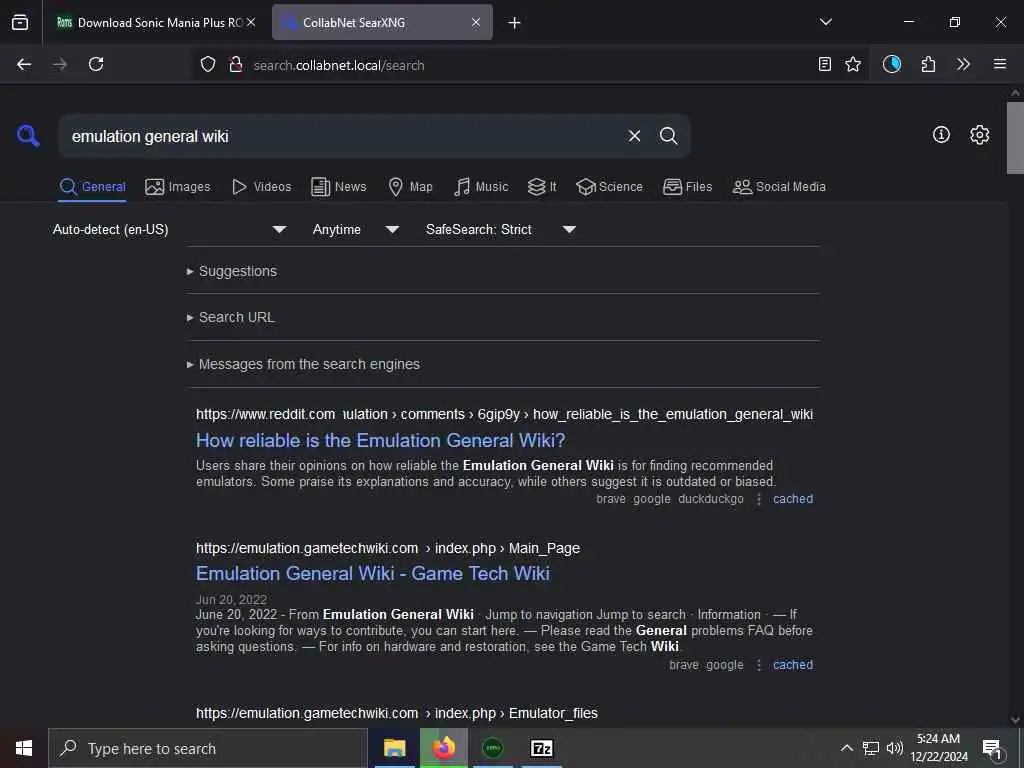Viewport: 1024px width, 768px height.
Task: Open Firefox taskbar icon
Action: click(444, 748)
